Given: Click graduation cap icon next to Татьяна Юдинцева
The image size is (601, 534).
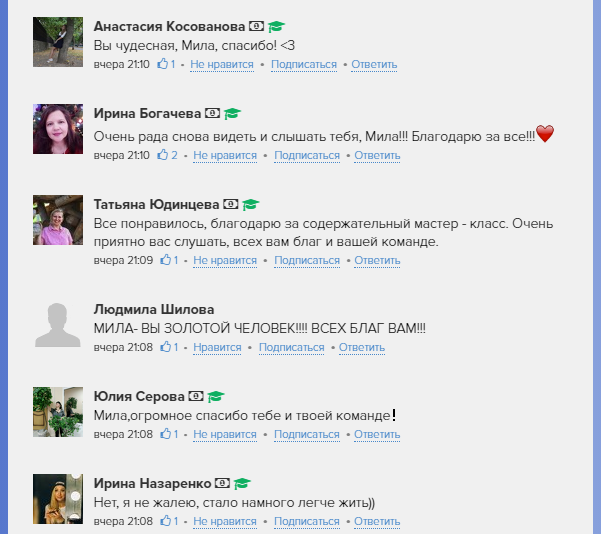Looking at the screenshot, I should pyautogui.click(x=251, y=204).
